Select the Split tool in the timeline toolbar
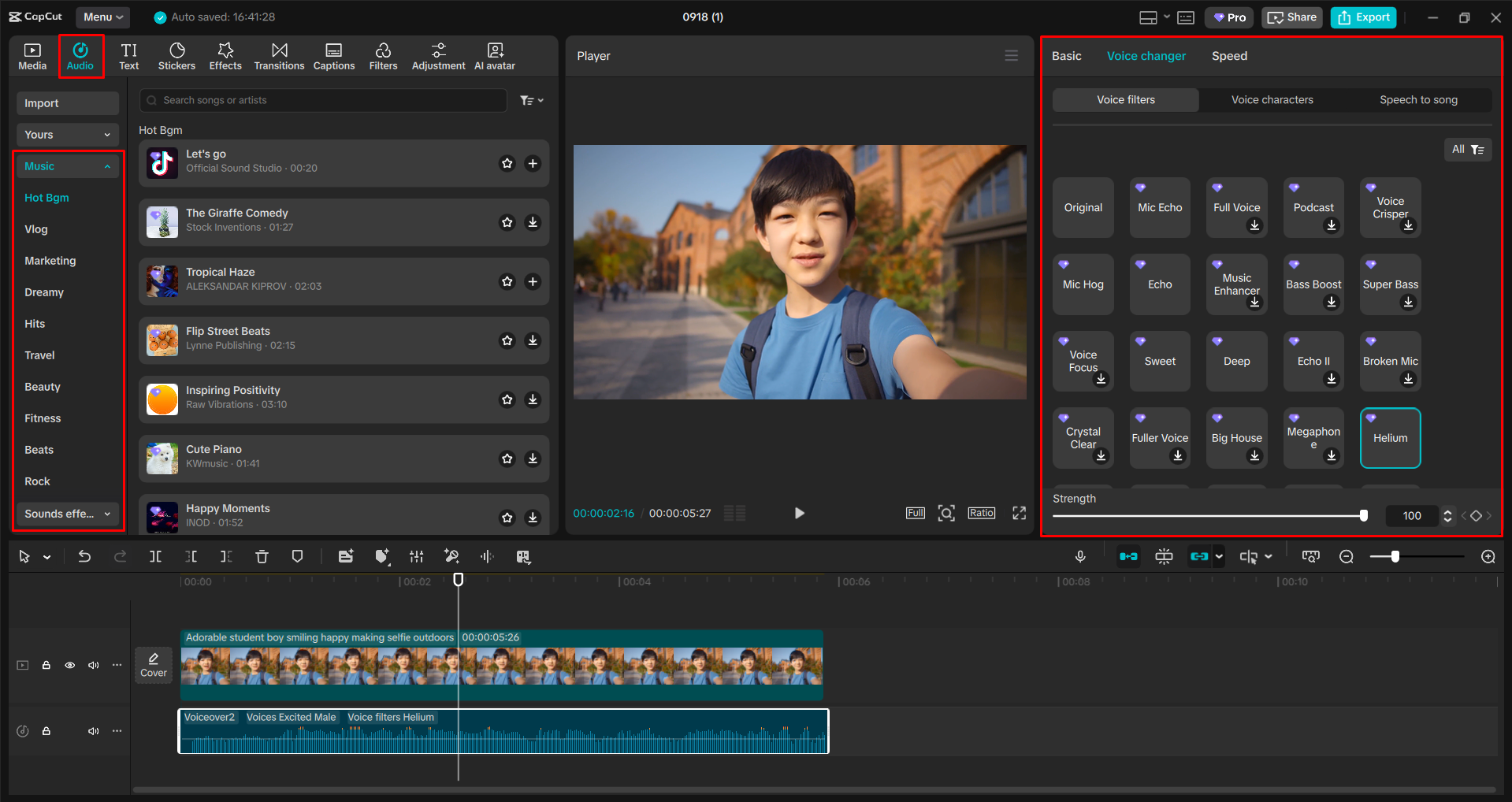 (x=155, y=556)
